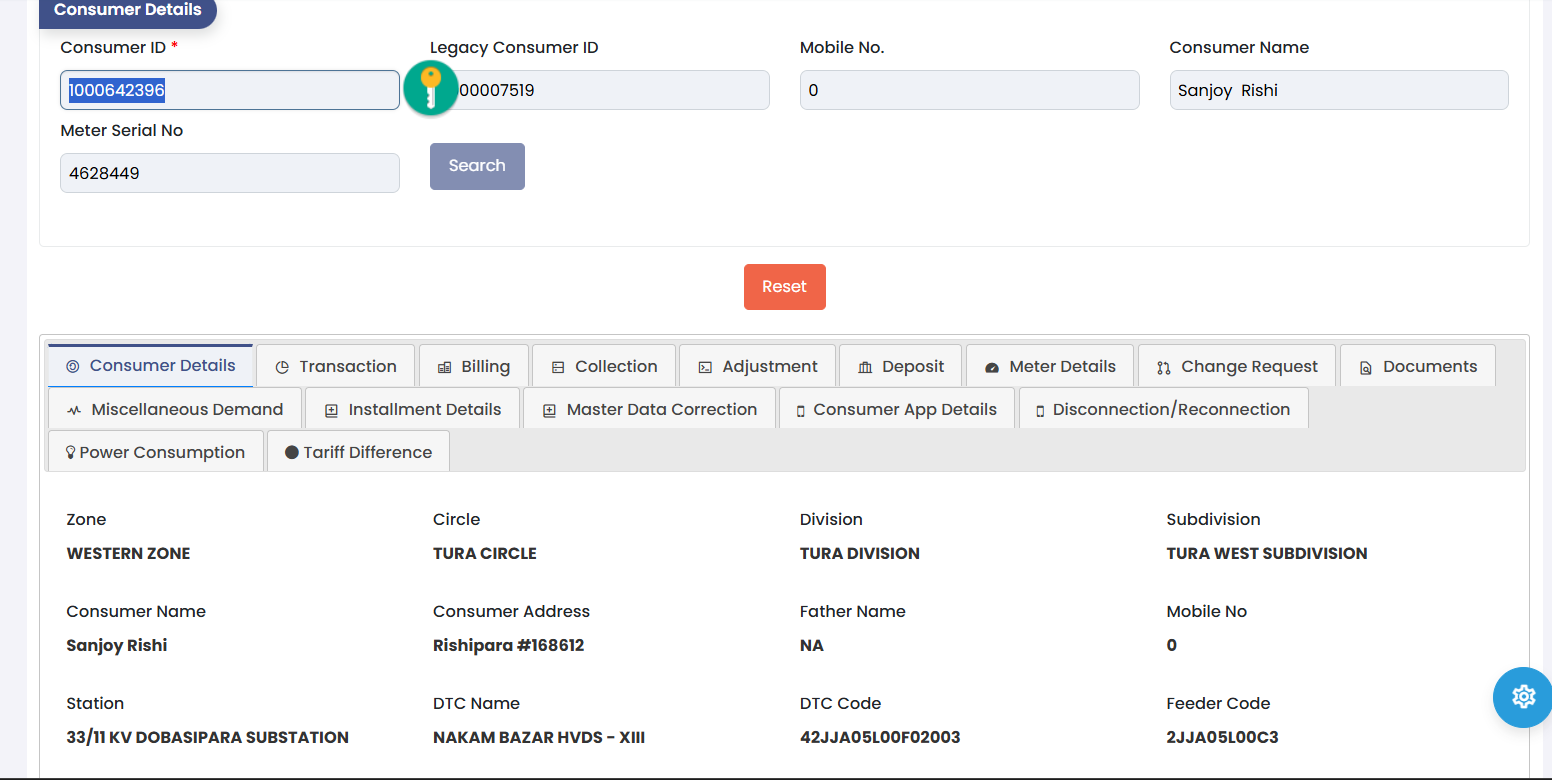This screenshot has height=780, width=1552.
Task: Switch to the Disconnection/Reconnection tab
Action: click(1163, 409)
